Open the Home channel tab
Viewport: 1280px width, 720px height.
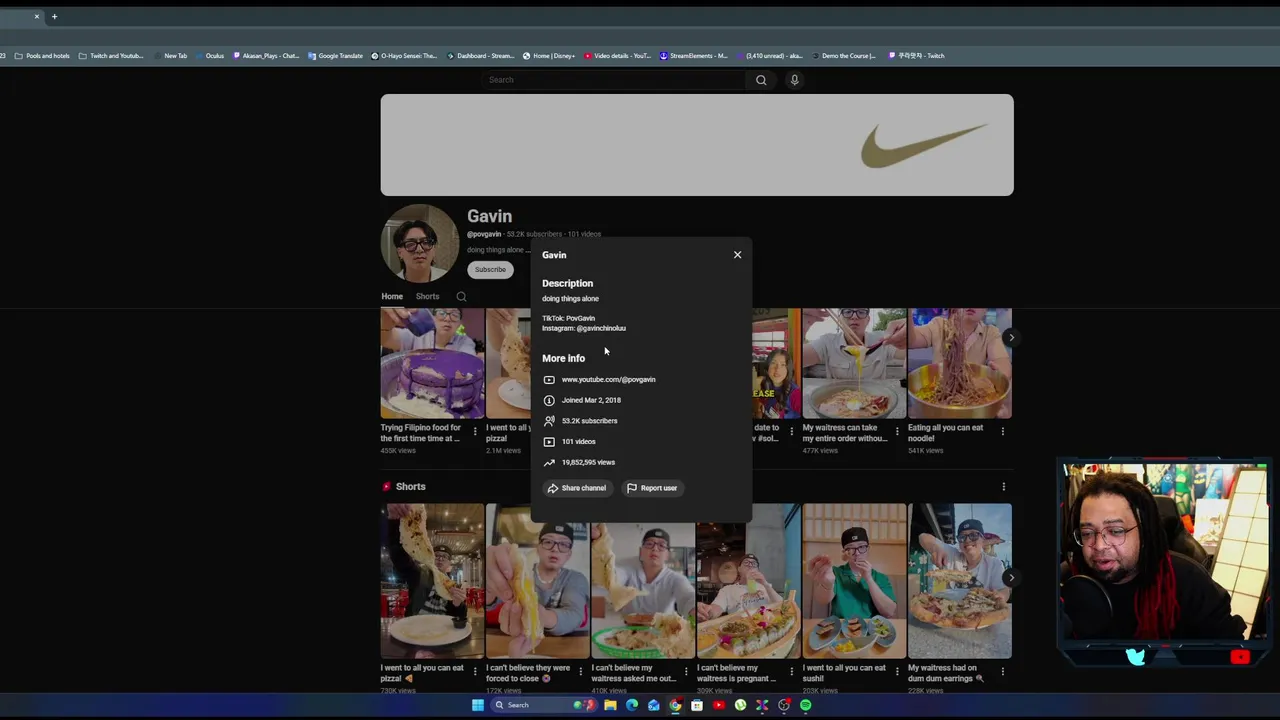(392, 296)
